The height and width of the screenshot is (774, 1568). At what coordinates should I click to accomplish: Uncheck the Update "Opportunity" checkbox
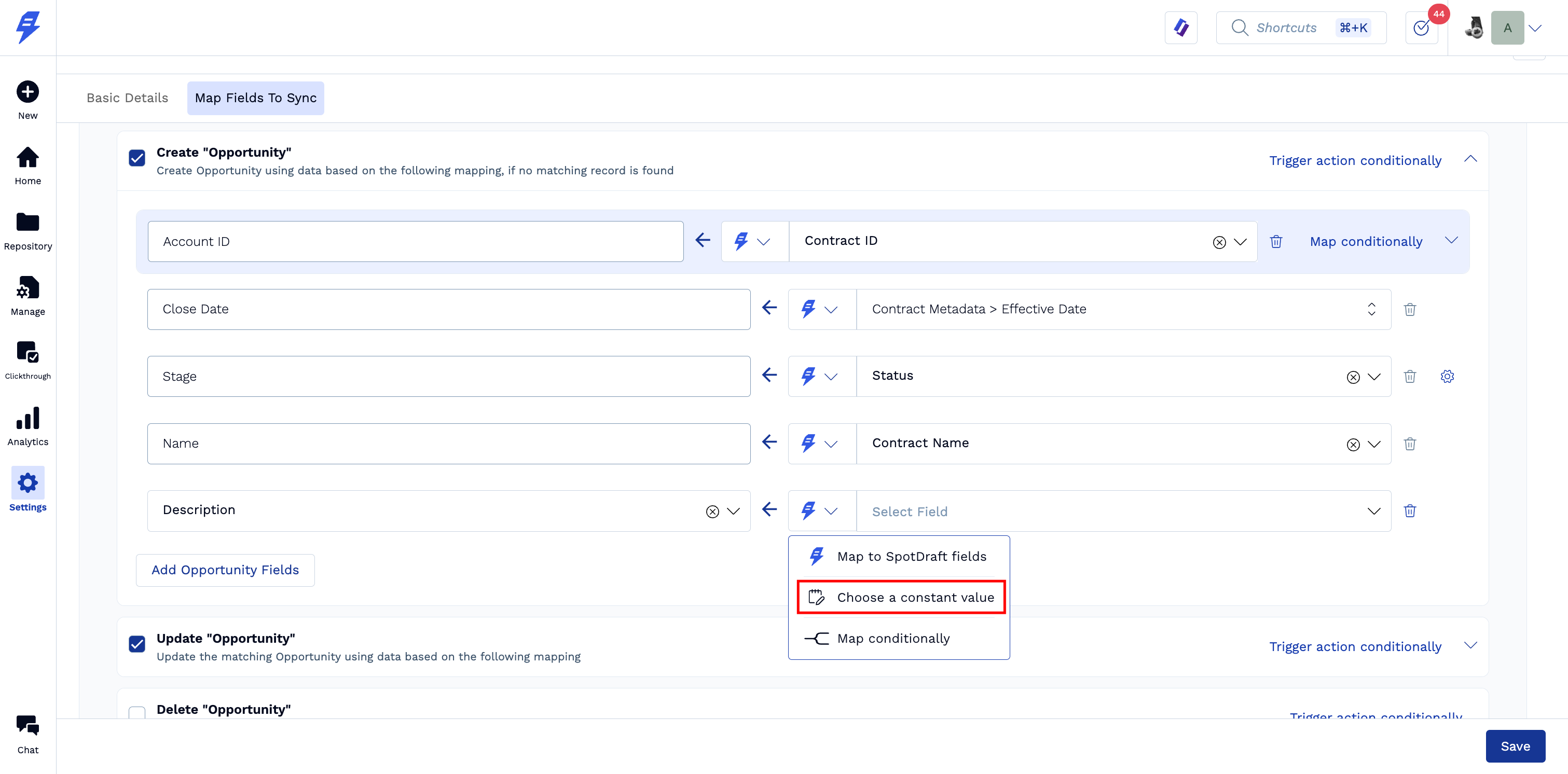[137, 644]
